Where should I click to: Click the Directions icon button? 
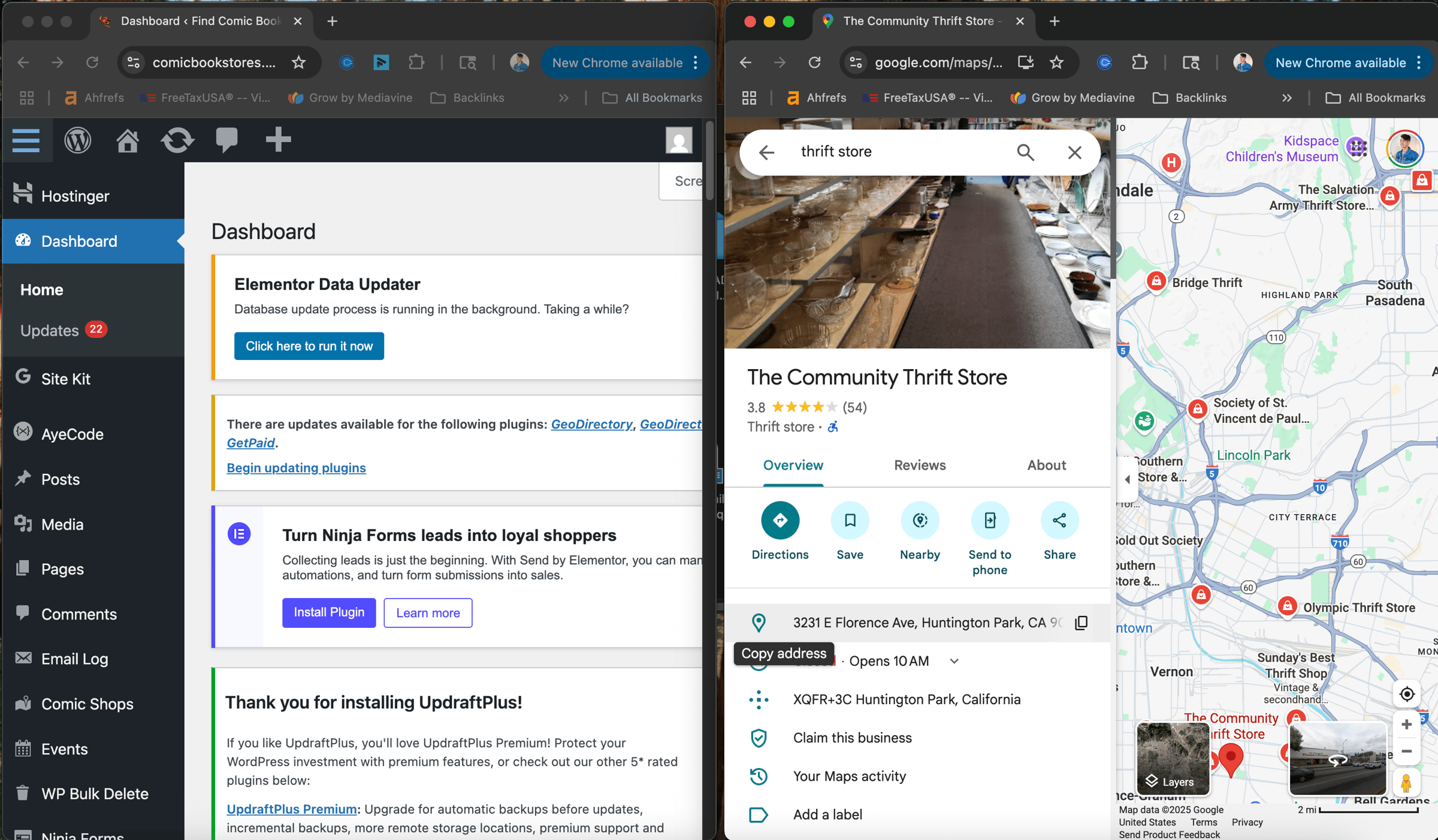click(780, 520)
